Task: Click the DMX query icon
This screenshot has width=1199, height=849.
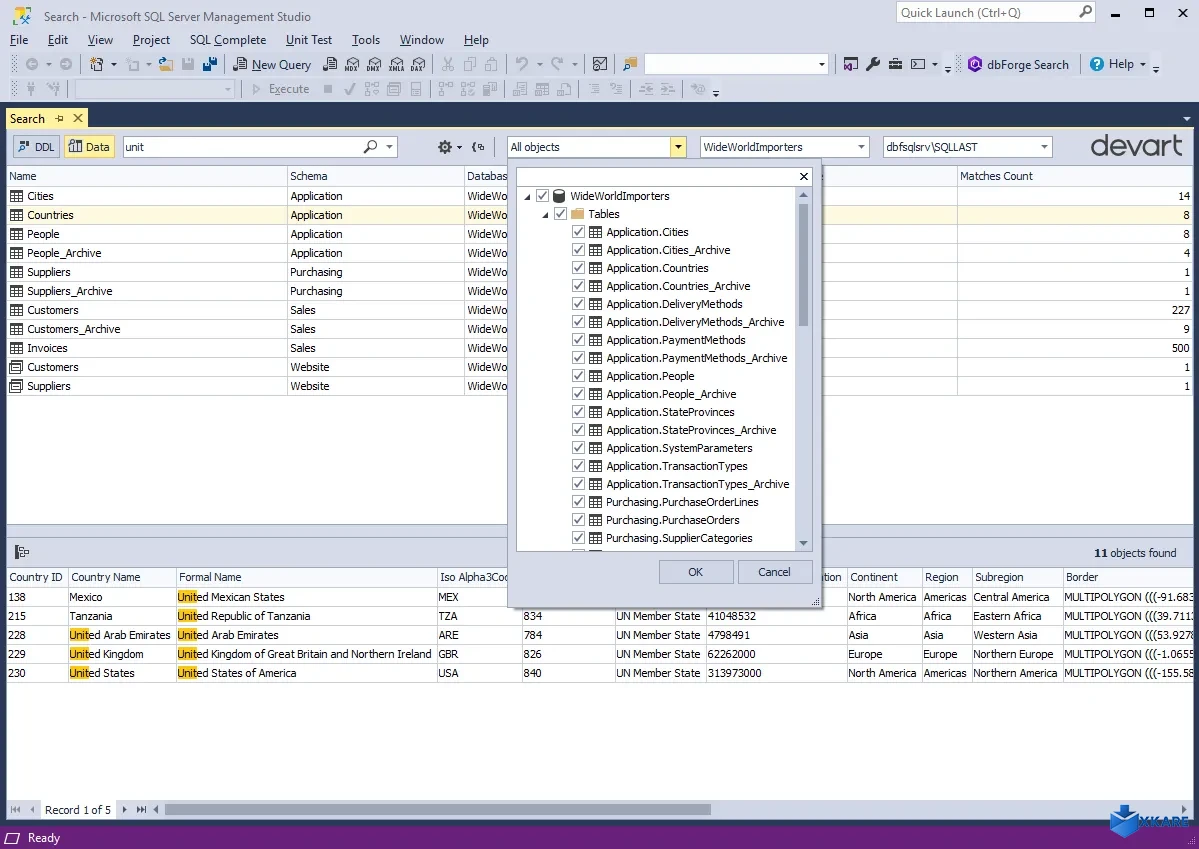Action: 374,64
